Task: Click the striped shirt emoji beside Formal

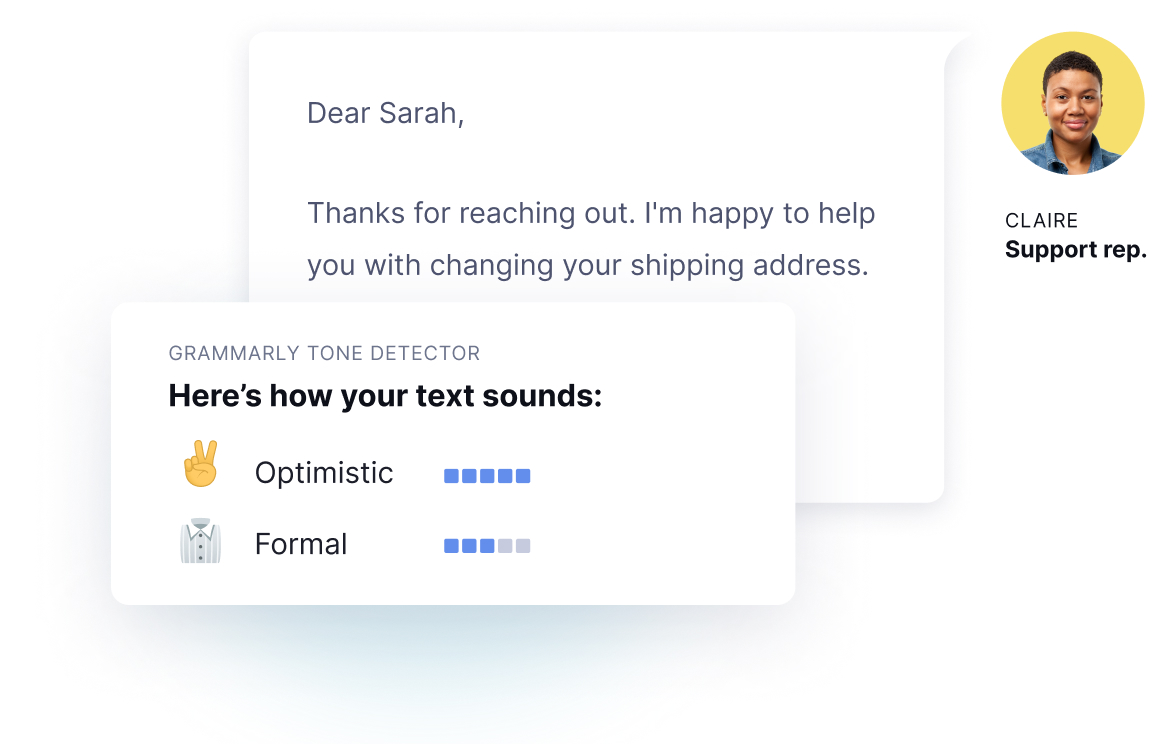Action: pyautogui.click(x=201, y=541)
